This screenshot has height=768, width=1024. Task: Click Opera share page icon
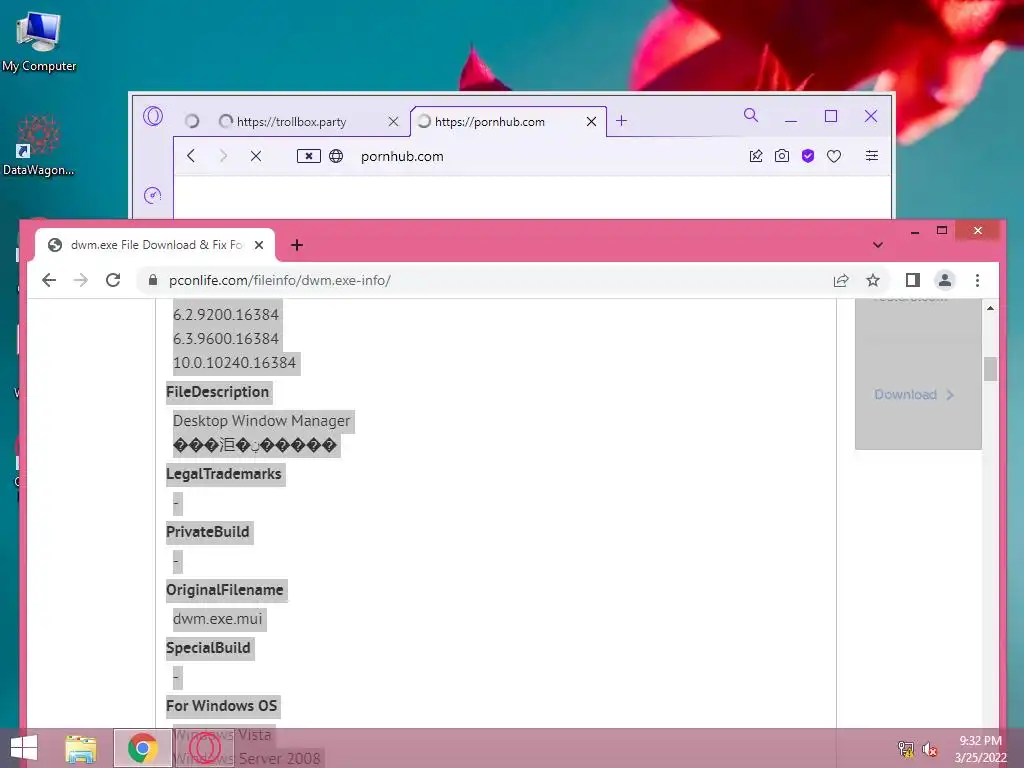click(756, 156)
